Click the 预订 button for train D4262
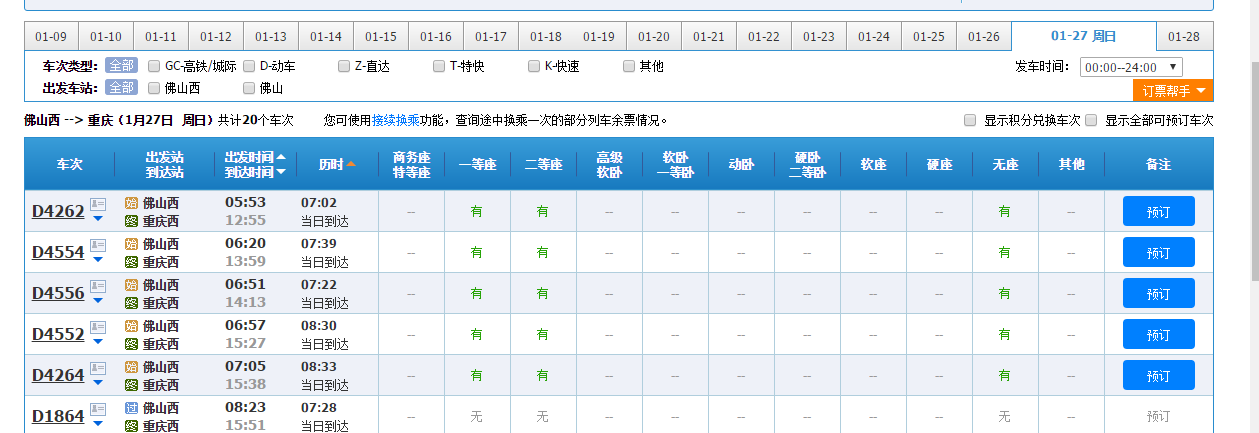This screenshot has height=433, width=1259. click(x=1158, y=212)
